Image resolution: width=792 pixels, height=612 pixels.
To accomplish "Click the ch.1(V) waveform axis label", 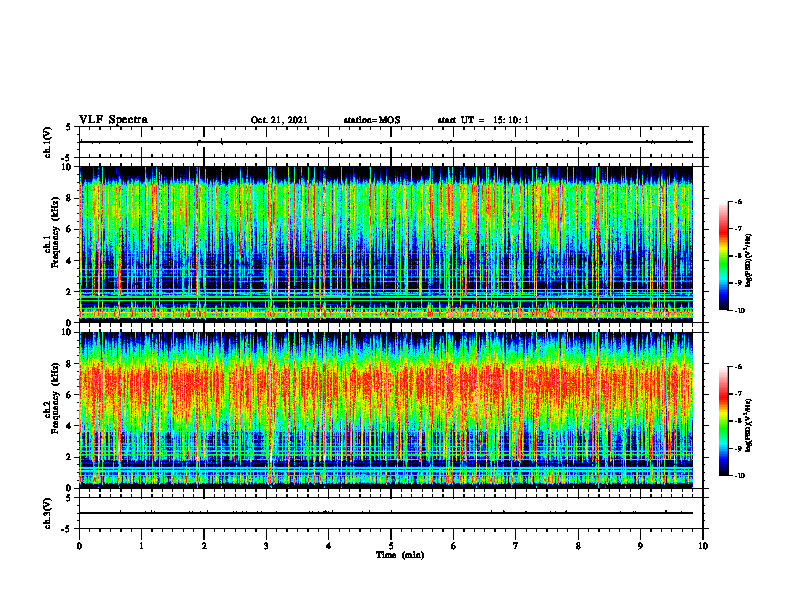I will (47, 142).
